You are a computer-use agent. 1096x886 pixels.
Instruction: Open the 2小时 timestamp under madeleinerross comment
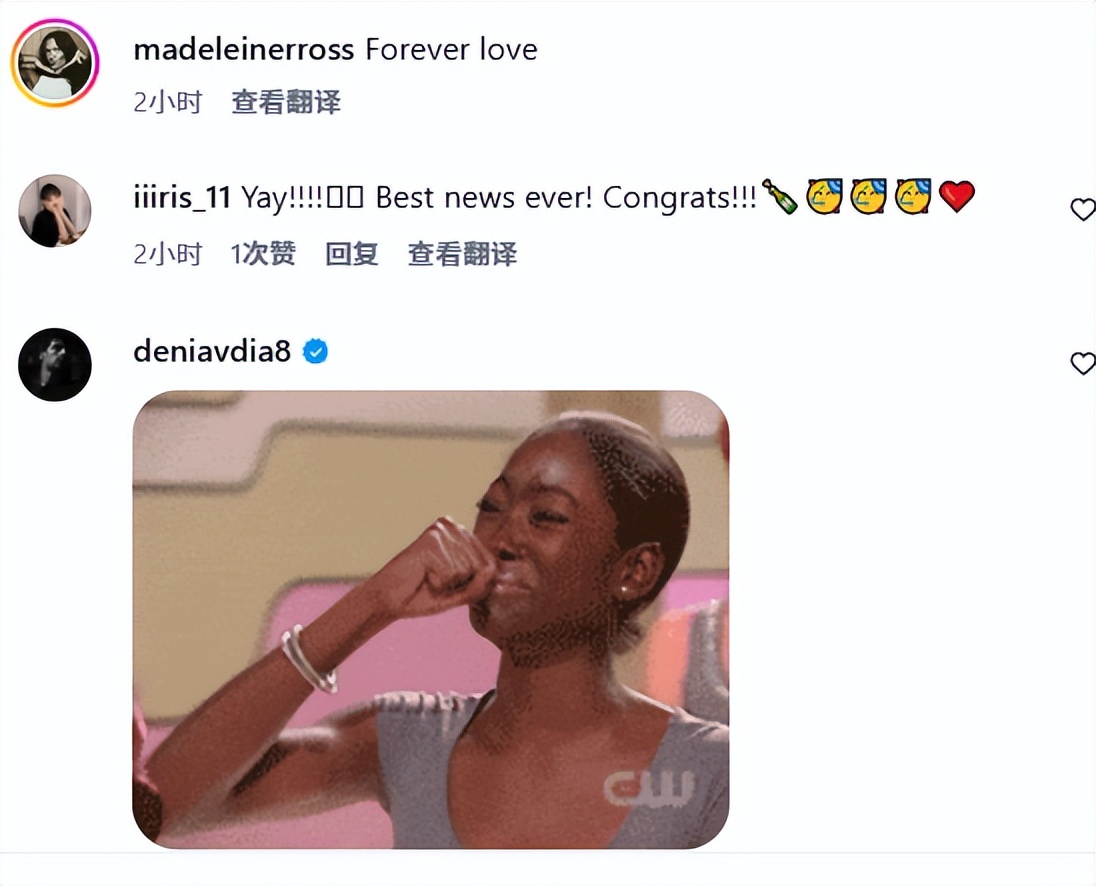pyautogui.click(x=168, y=102)
